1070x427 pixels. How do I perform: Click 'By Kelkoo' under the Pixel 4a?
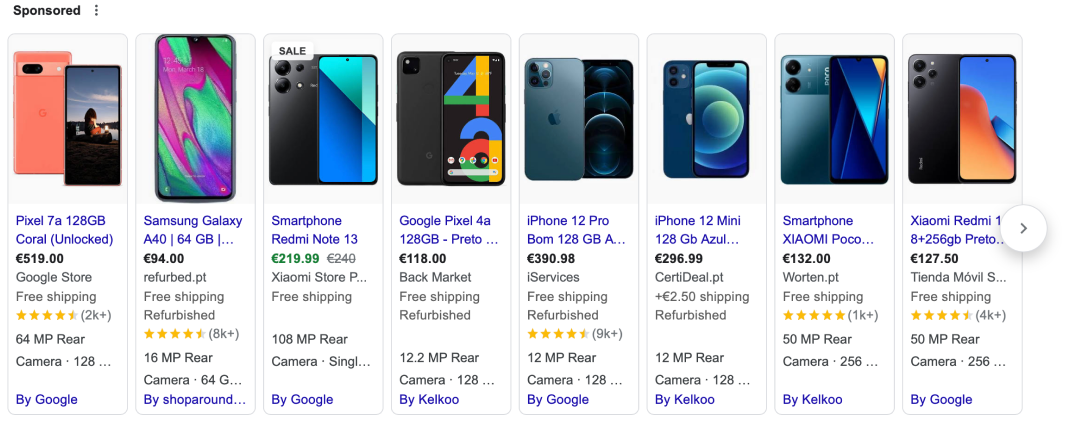[x=431, y=400]
